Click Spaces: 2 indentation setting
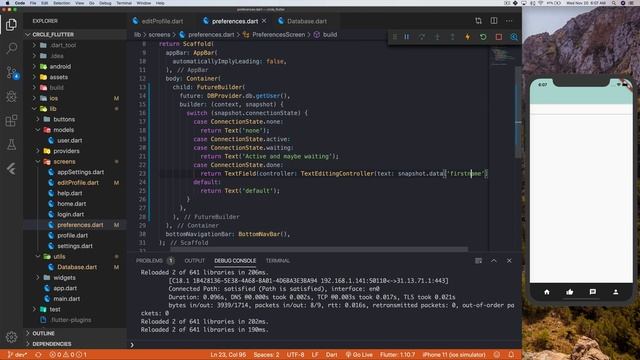640x360 pixels. pos(266,355)
